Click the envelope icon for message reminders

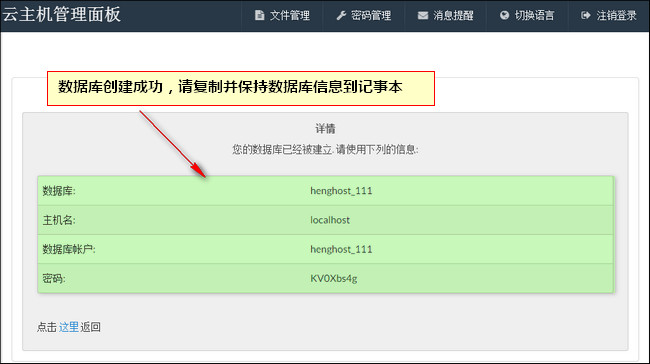[x=422, y=15]
